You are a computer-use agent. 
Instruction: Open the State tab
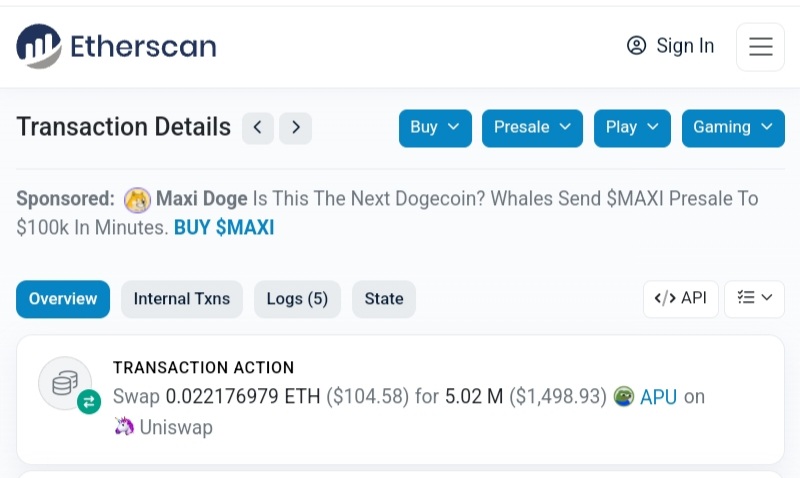[x=384, y=299]
